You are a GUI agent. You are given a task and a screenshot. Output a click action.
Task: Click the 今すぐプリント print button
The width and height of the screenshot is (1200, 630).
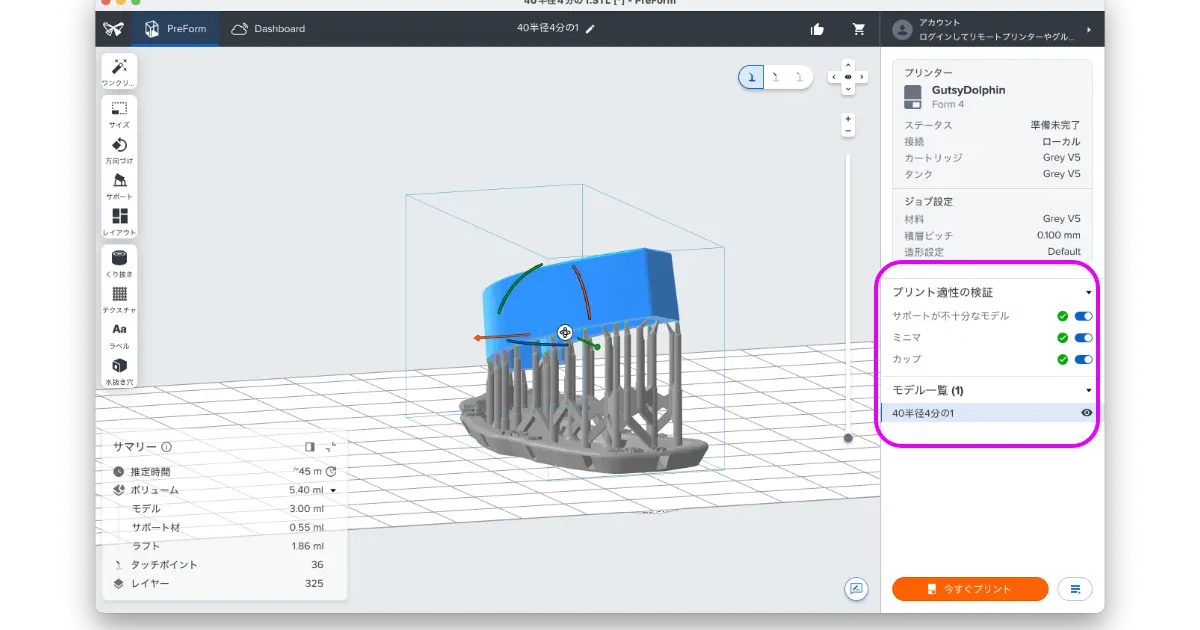tap(970, 589)
